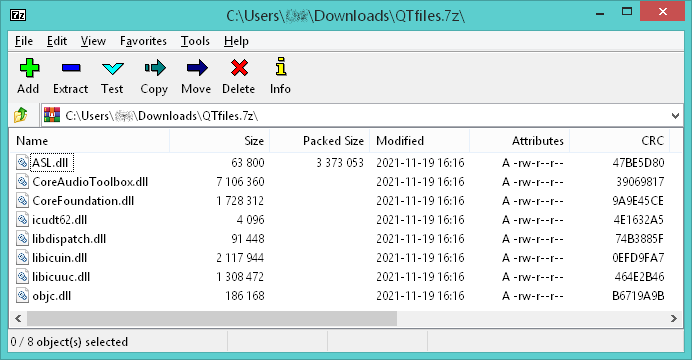Image resolution: width=692 pixels, height=360 pixels.
Task: Click the Copy arrow icon
Action: point(155,68)
